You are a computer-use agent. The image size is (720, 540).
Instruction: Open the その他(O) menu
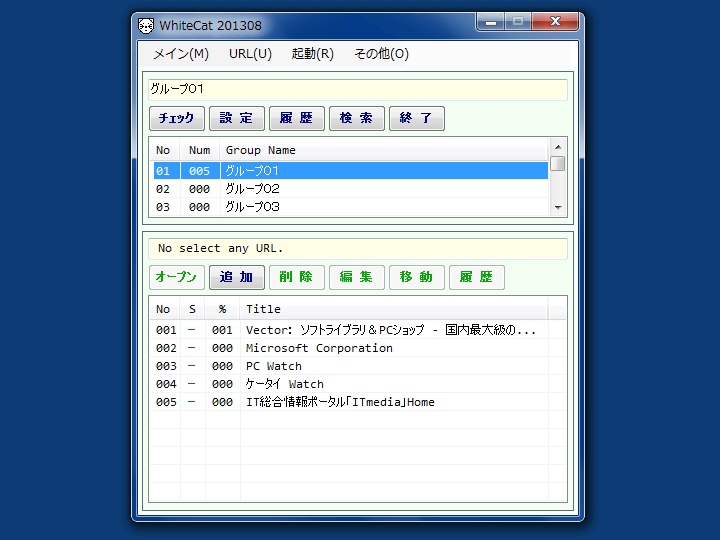pyautogui.click(x=381, y=54)
